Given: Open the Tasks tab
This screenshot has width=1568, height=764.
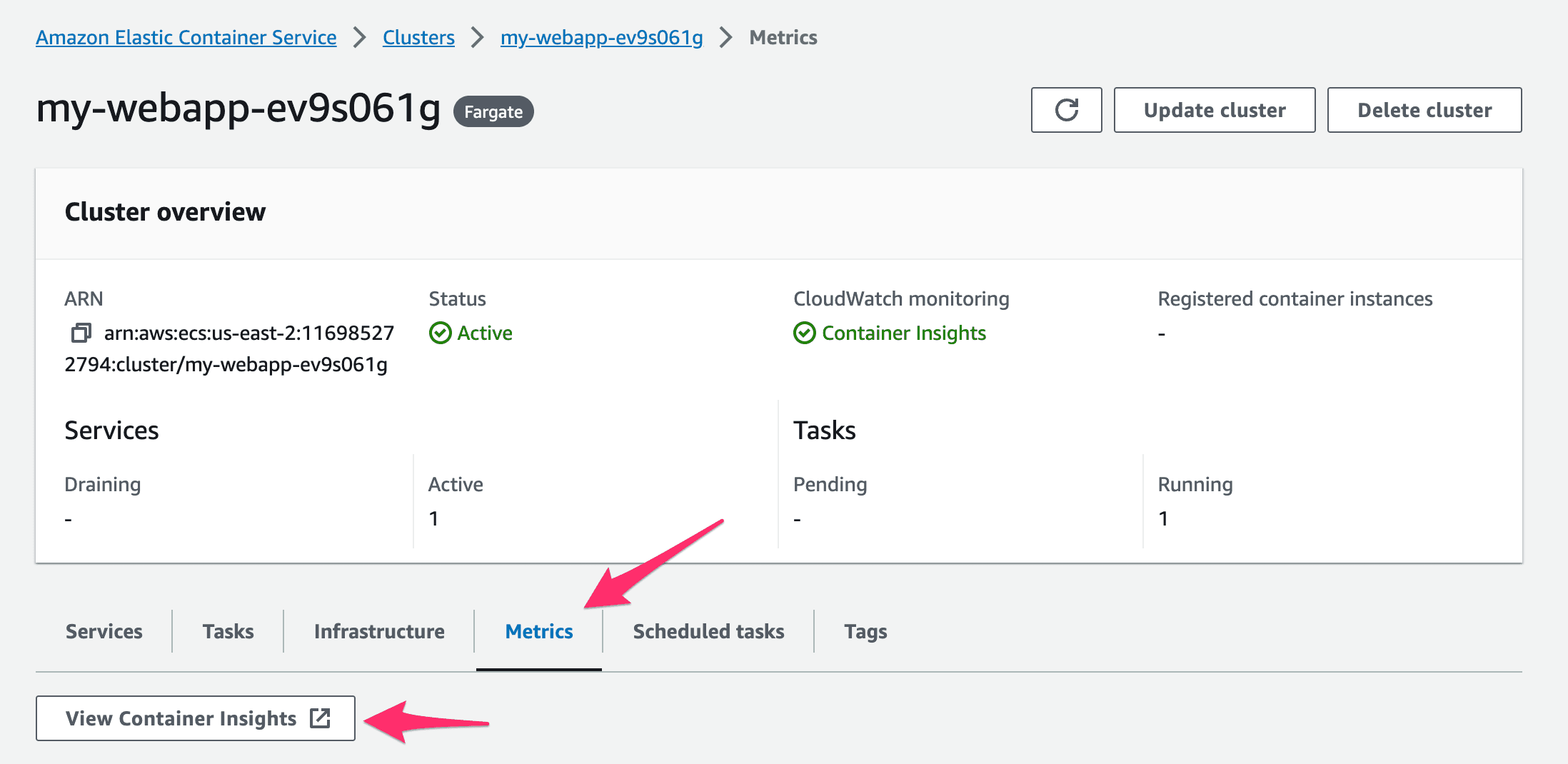Looking at the screenshot, I should [228, 631].
